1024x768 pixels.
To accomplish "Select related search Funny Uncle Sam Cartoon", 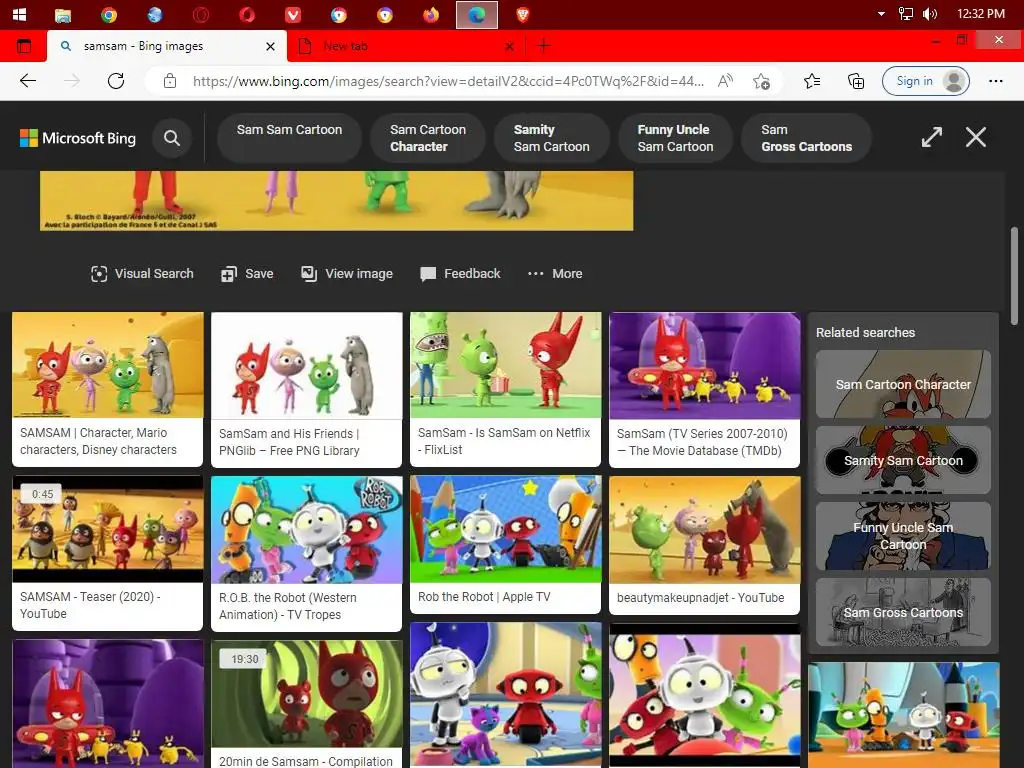I will 903,536.
